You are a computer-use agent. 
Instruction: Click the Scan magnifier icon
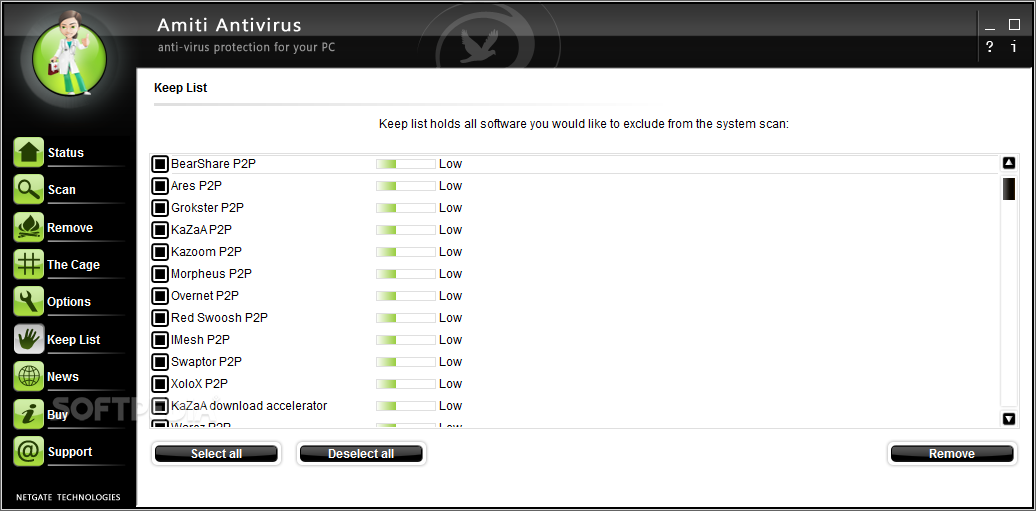coord(28,190)
